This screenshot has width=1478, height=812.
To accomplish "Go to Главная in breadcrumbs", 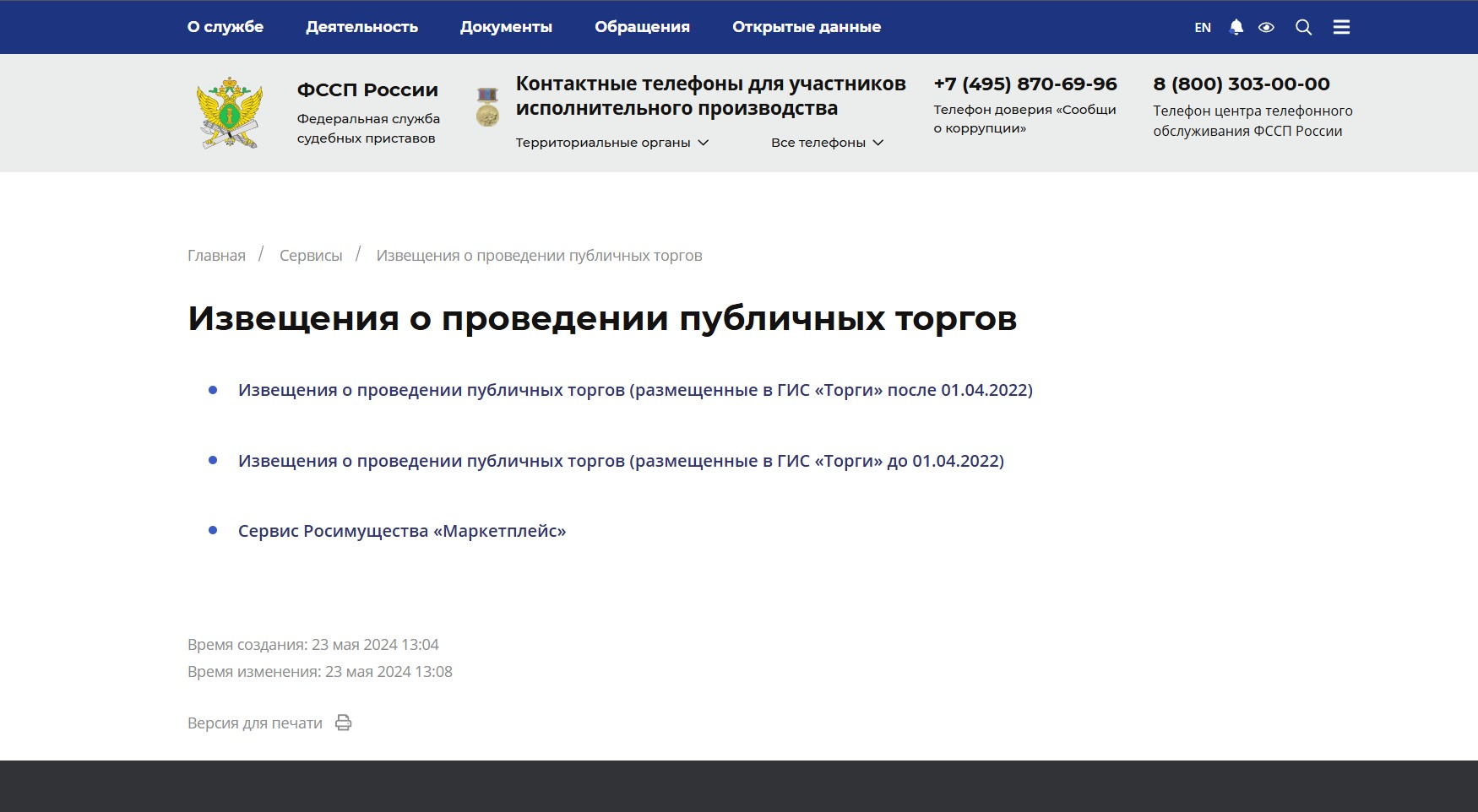I will point(216,256).
